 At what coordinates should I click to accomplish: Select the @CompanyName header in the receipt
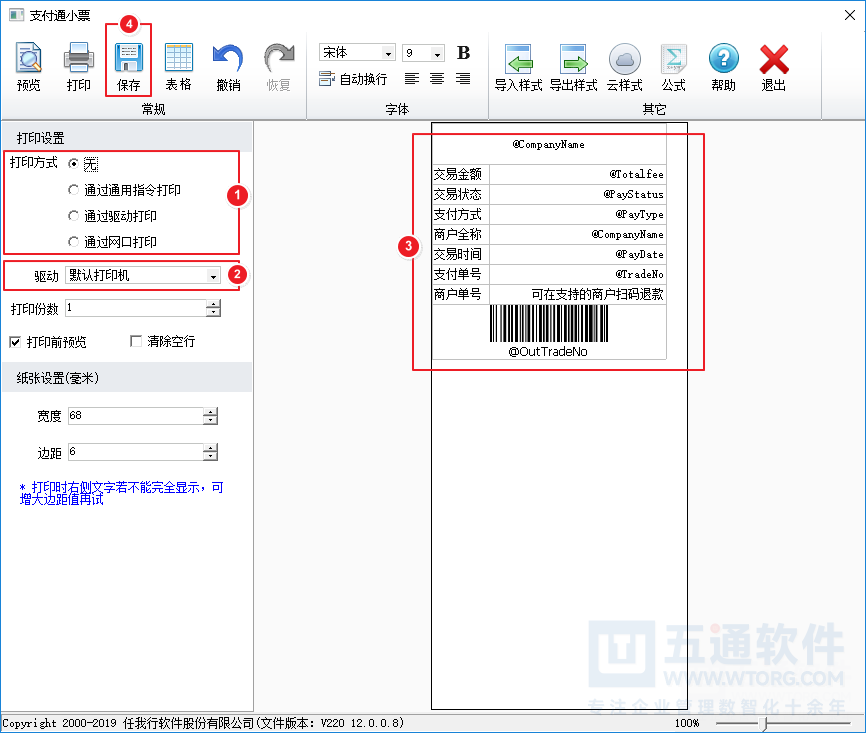tap(548, 145)
